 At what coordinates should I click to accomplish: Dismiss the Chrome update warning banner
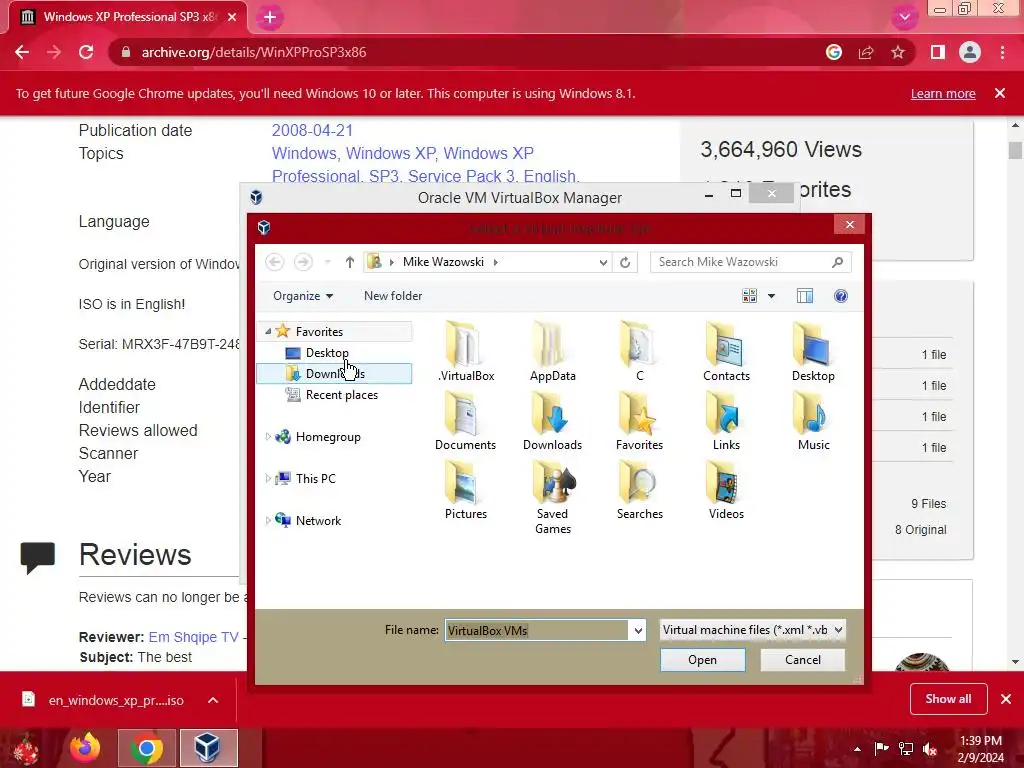[1000, 93]
